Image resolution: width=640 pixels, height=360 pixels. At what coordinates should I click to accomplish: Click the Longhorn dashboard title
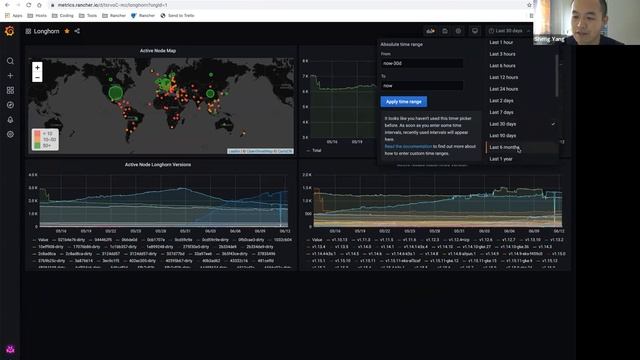pos(47,31)
